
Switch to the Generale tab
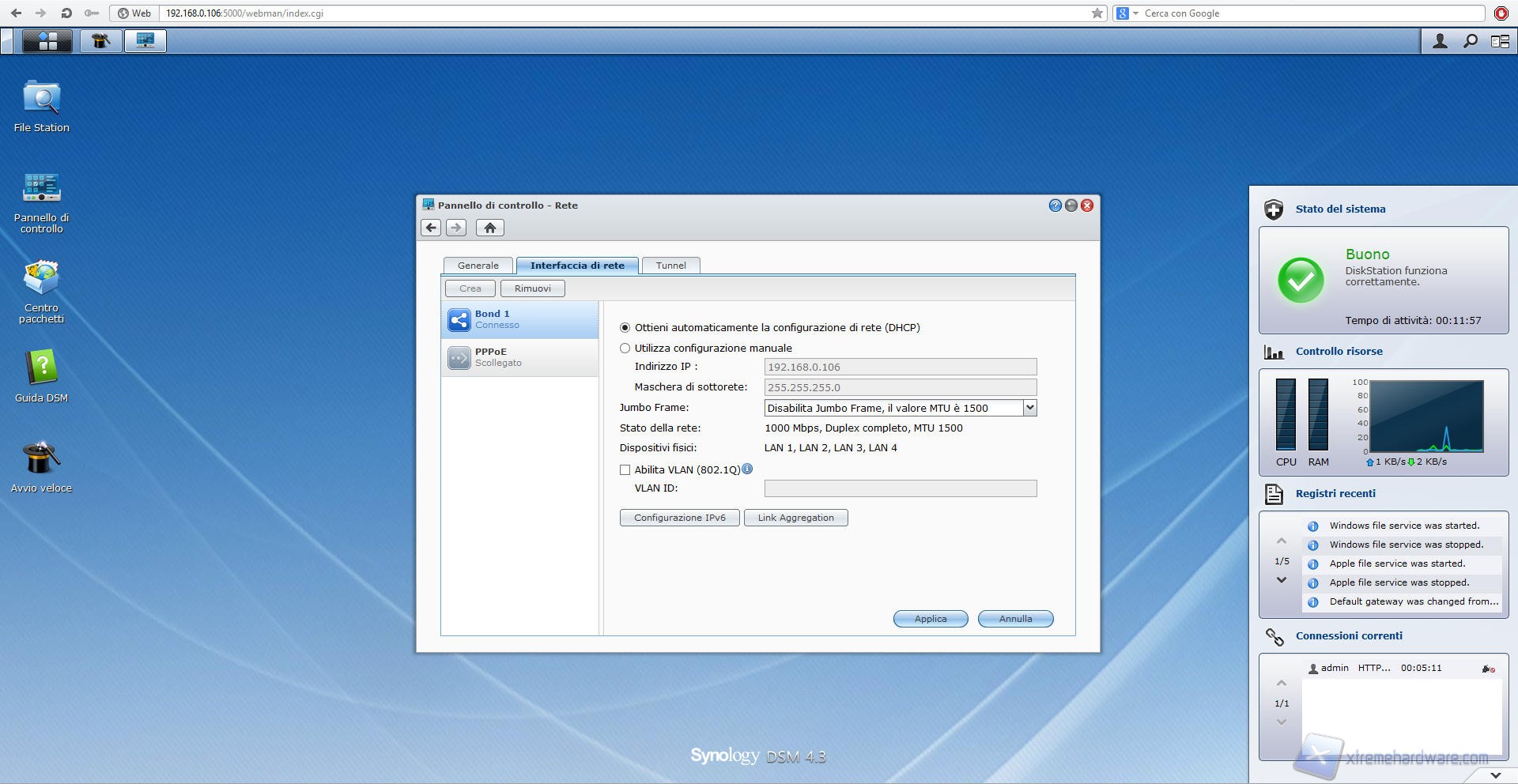pos(478,266)
